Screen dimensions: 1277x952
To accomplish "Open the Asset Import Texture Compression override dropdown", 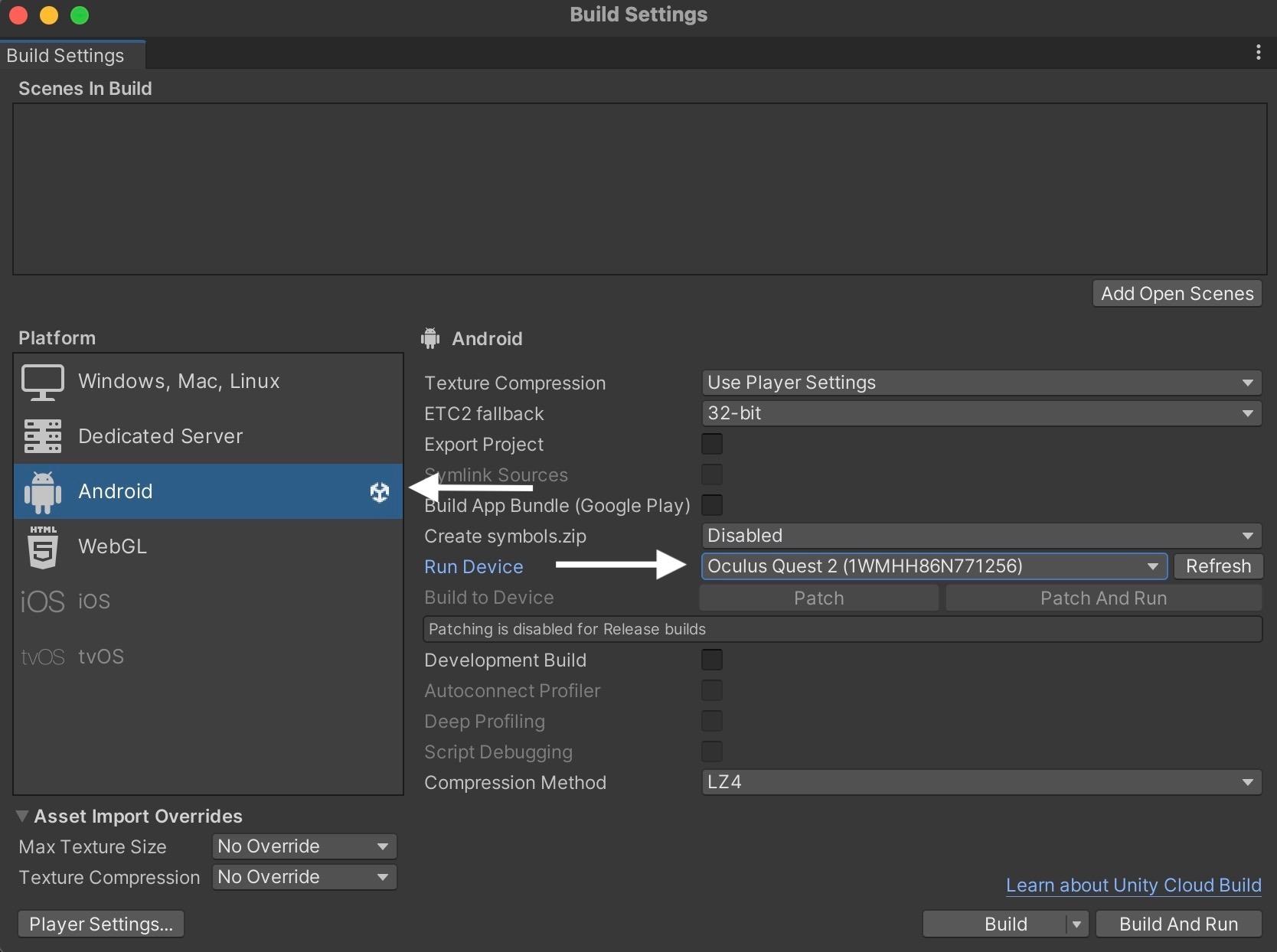I will (304, 877).
